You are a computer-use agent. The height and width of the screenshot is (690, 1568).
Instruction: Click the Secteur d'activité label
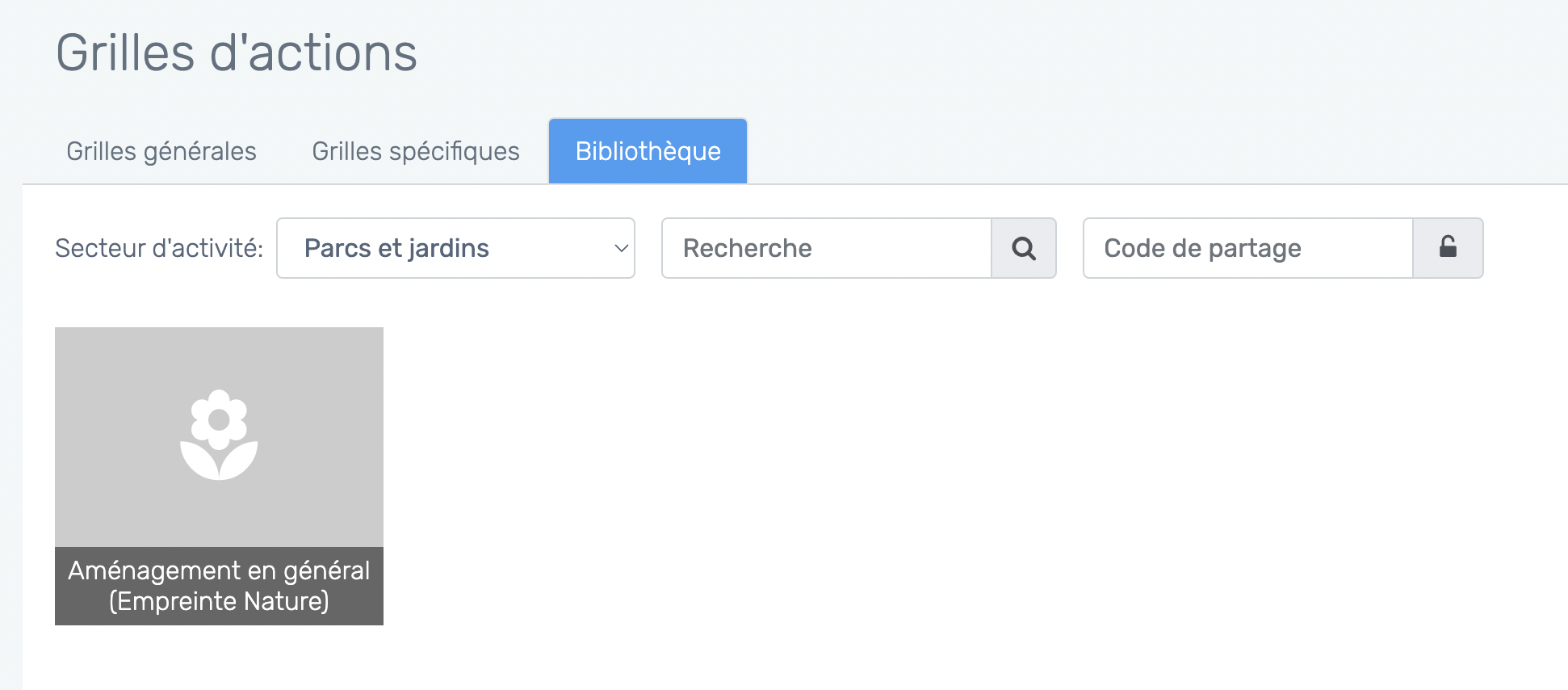tap(159, 248)
